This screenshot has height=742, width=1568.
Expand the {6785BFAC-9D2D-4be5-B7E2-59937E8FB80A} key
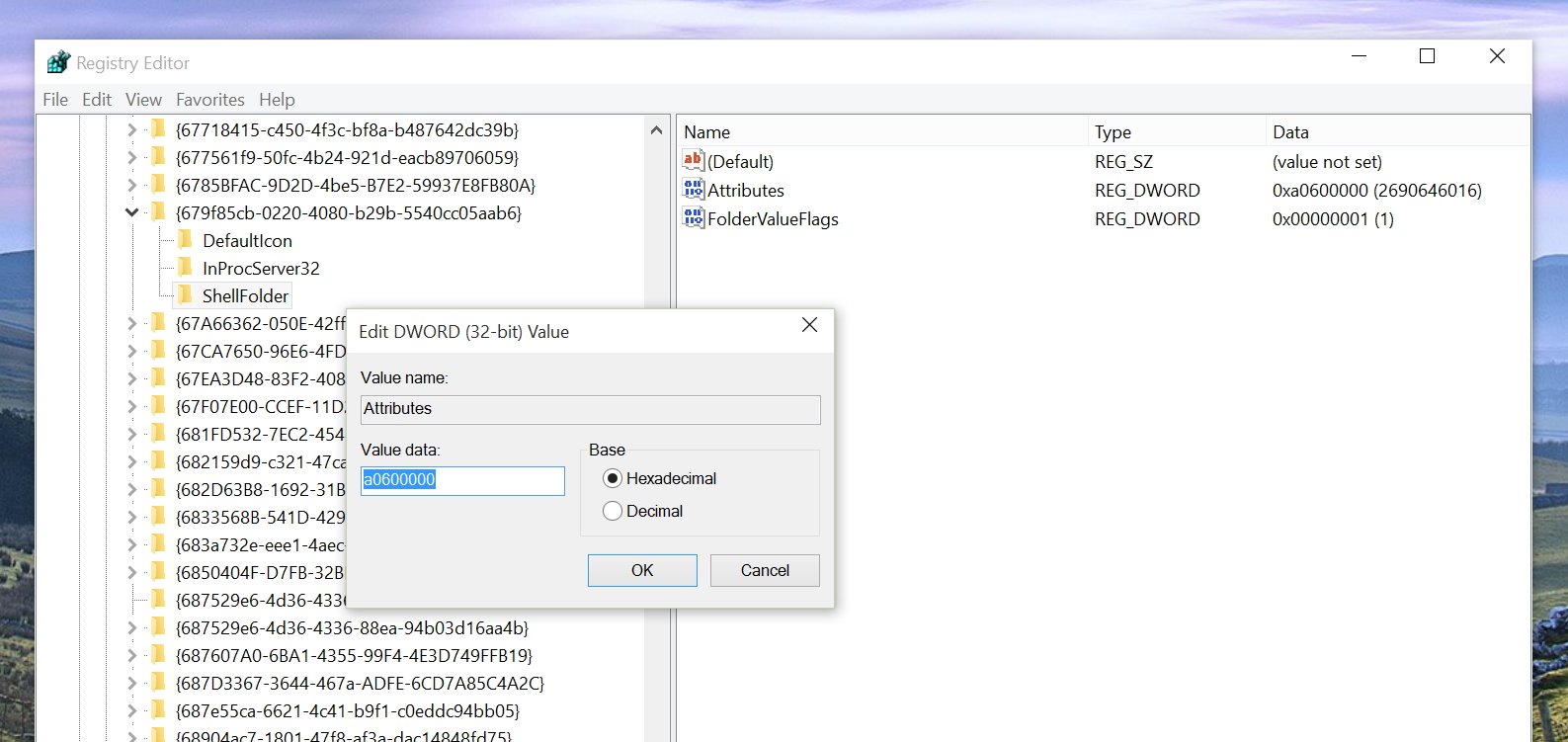pos(132,185)
